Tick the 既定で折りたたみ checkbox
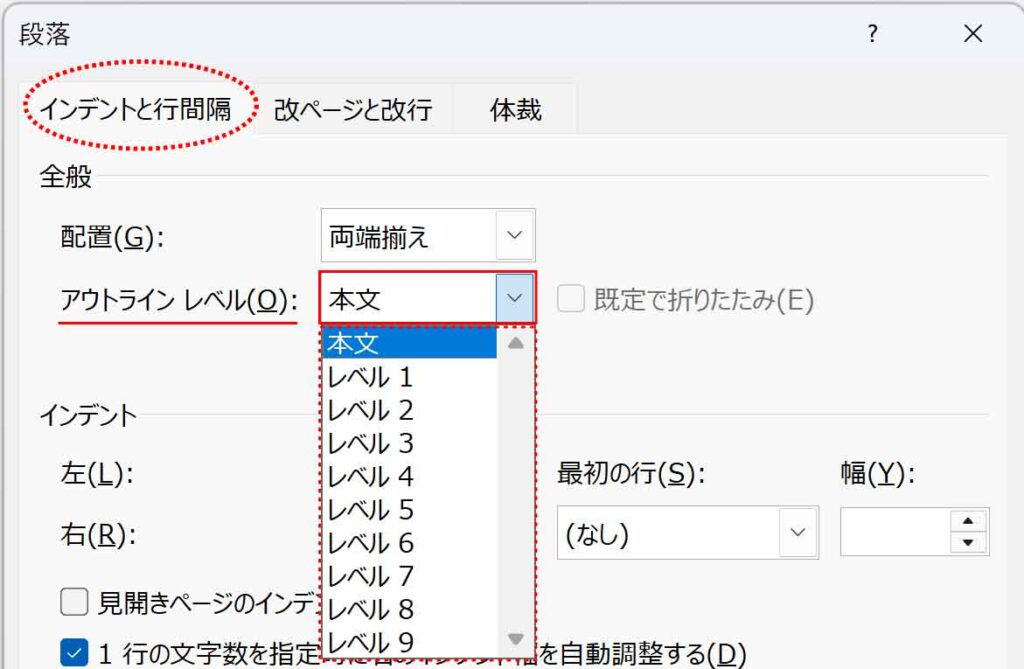The image size is (1024, 669). (570, 299)
